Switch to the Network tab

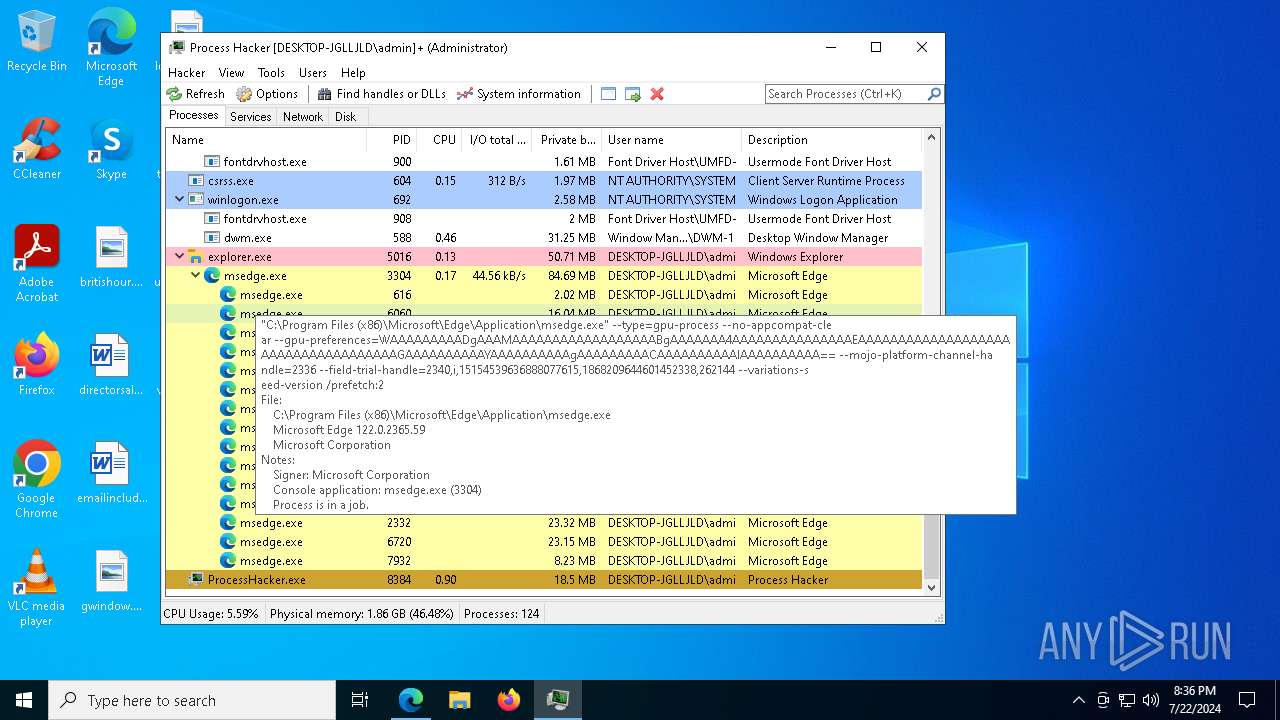(302, 117)
